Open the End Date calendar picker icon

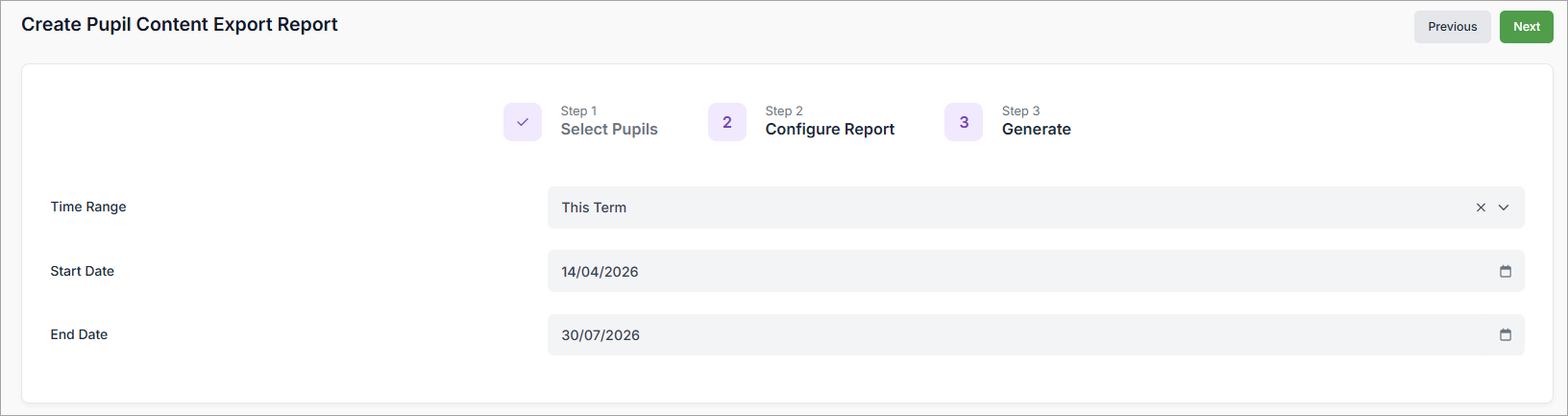pos(1506,335)
